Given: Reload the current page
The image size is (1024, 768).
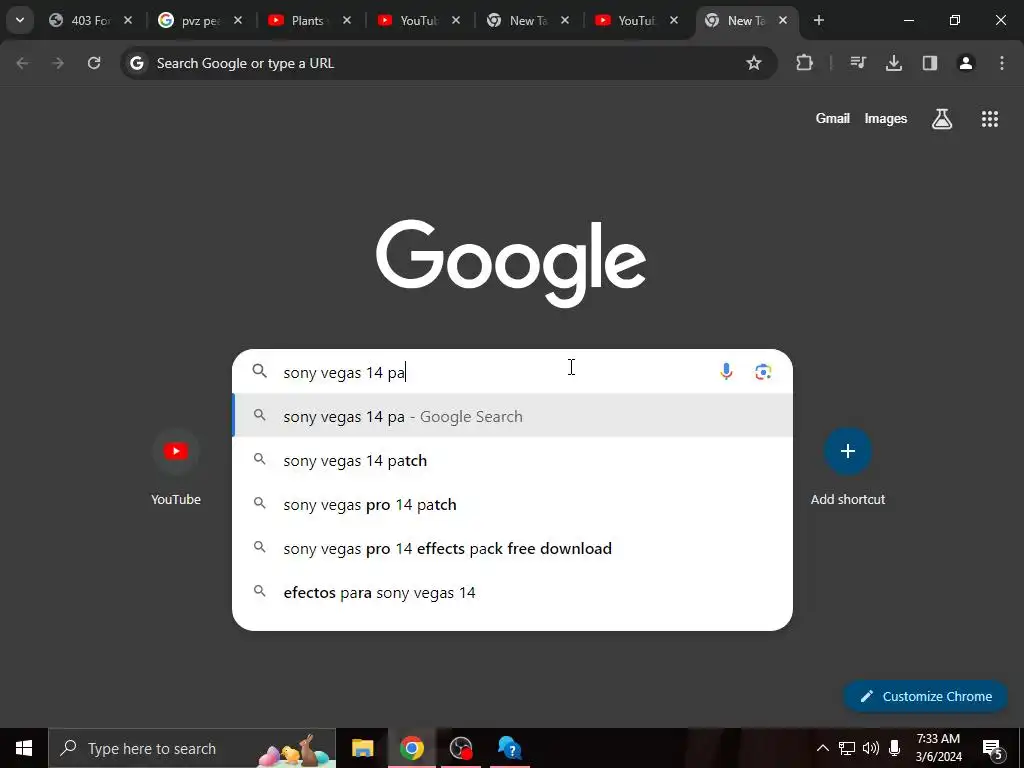Looking at the screenshot, I should coord(94,63).
